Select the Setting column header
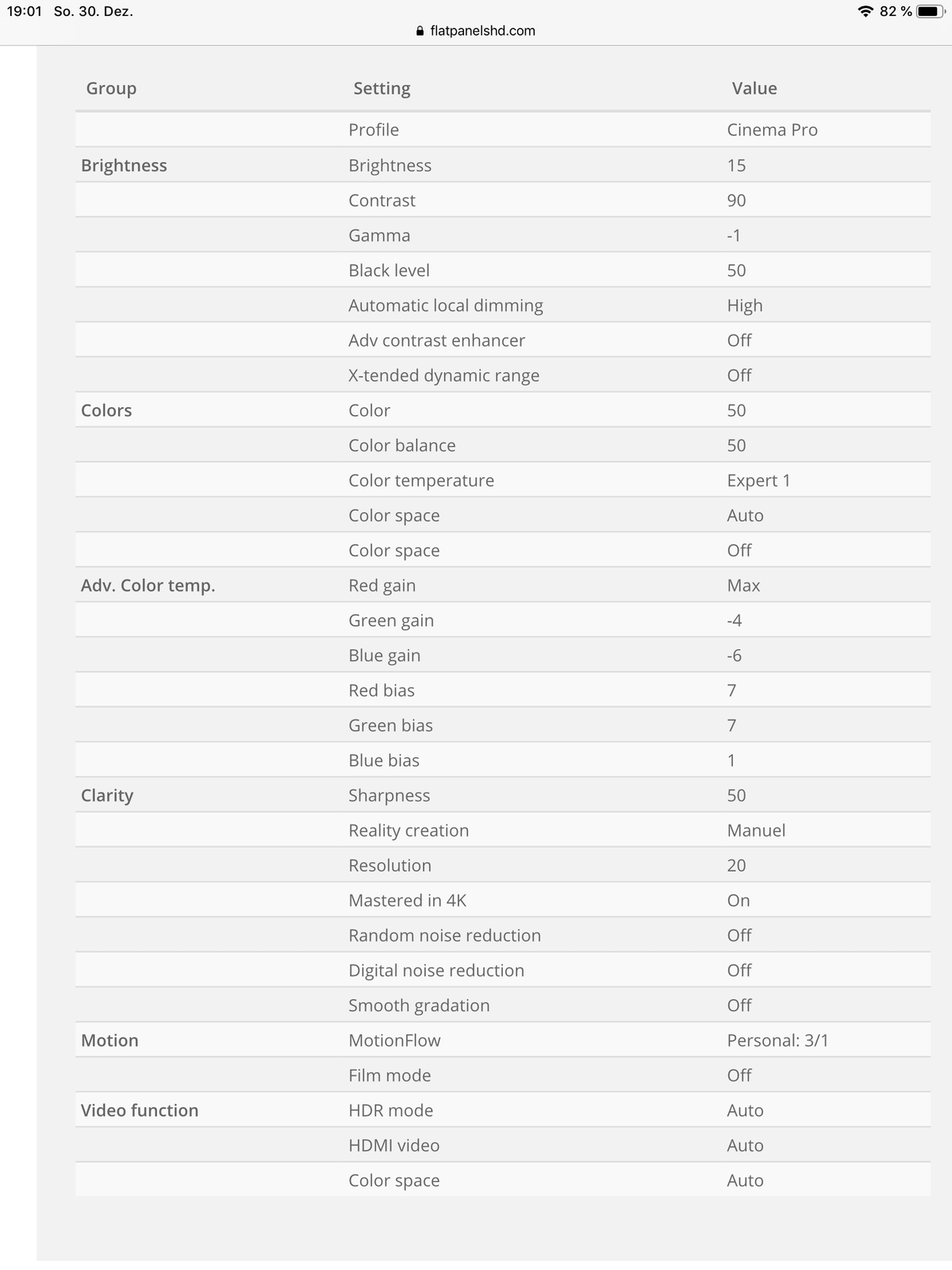 point(382,88)
